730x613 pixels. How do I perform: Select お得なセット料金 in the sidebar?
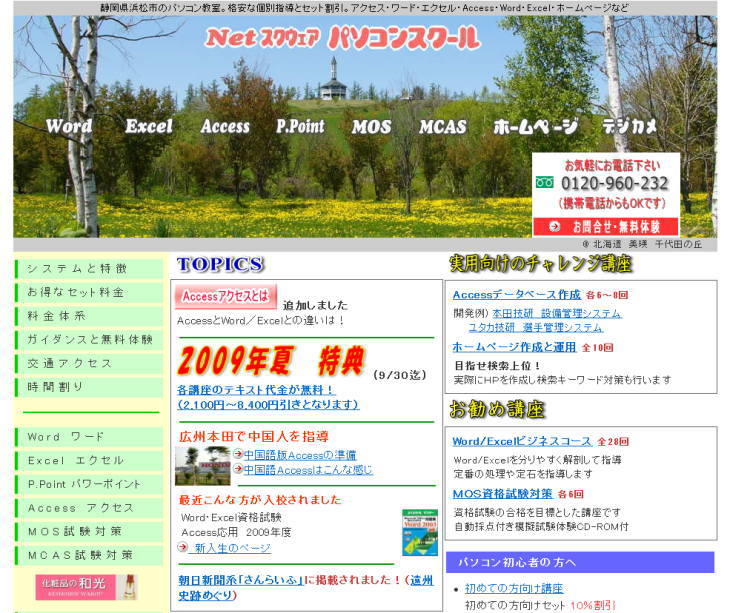(89, 292)
